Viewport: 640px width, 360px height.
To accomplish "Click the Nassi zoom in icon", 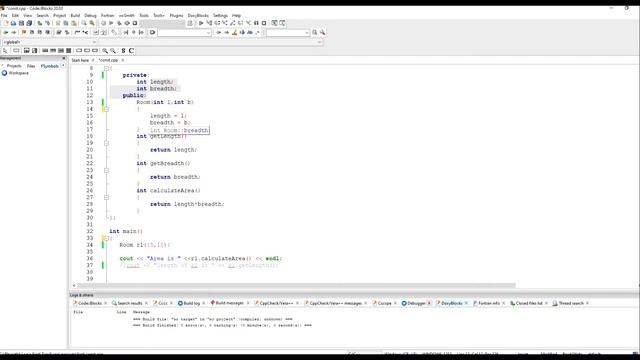I will pos(105,51).
